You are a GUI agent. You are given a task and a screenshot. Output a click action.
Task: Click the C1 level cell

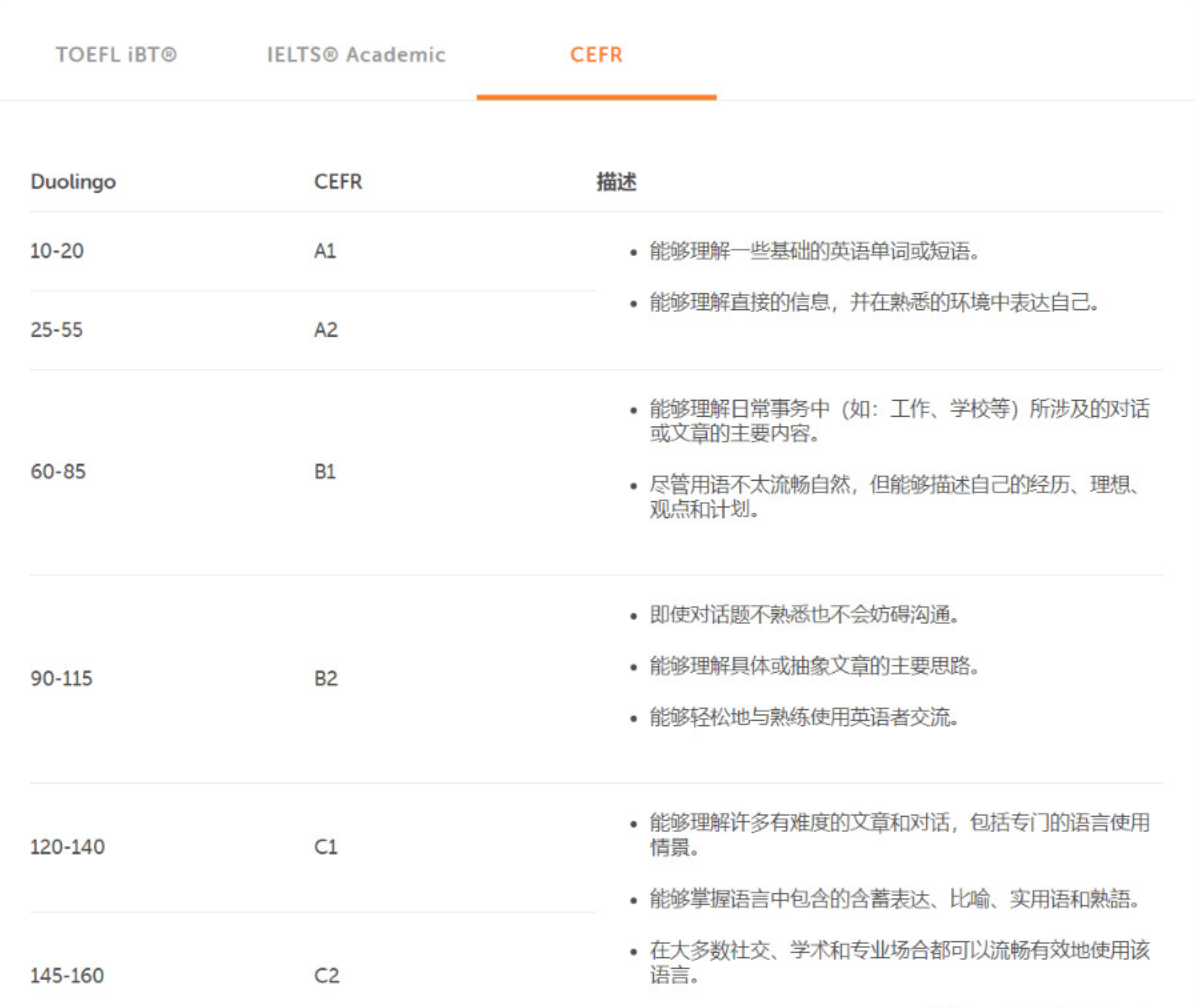click(x=326, y=847)
